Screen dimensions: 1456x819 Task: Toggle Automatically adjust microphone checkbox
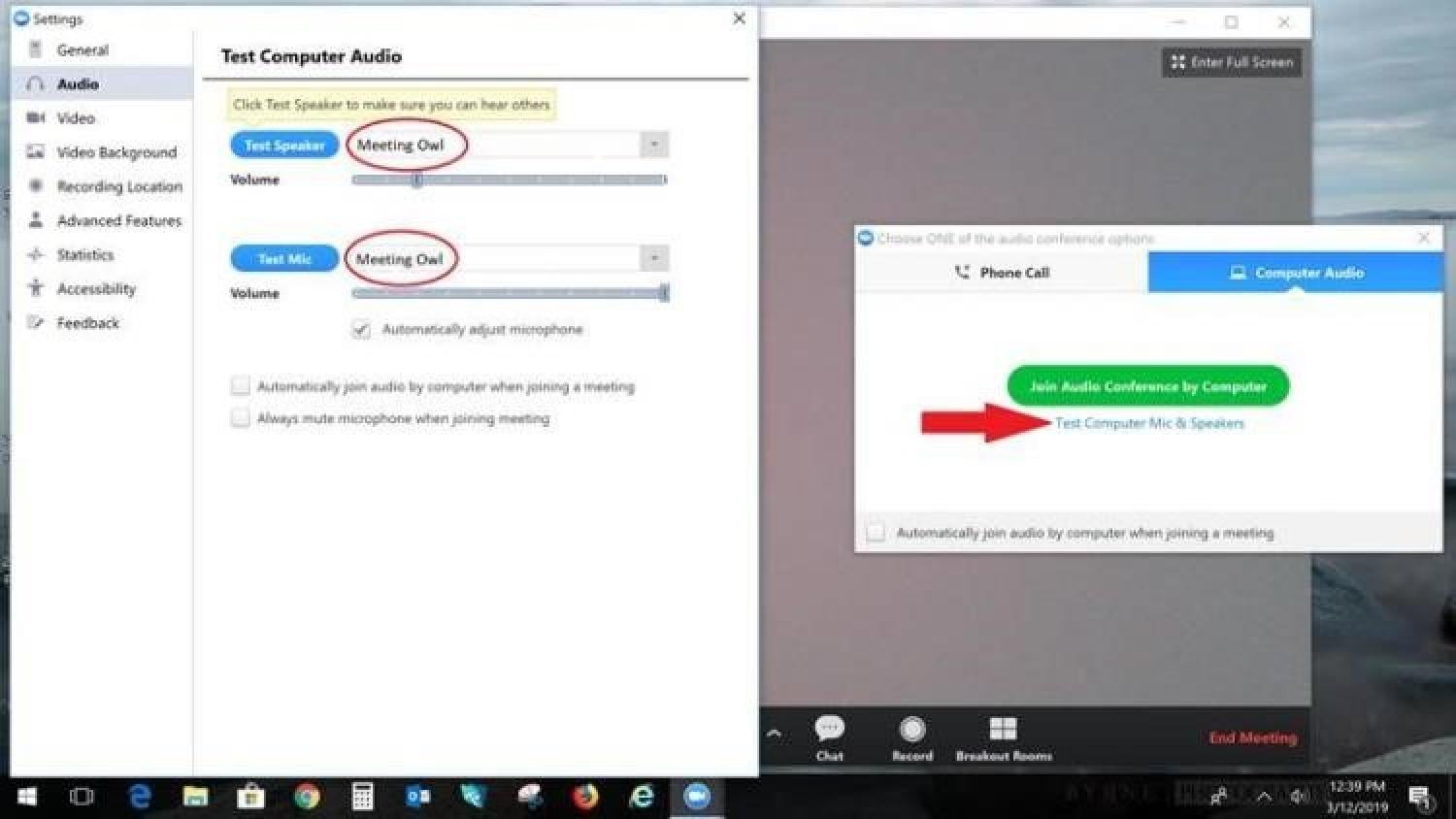pos(361,330)
